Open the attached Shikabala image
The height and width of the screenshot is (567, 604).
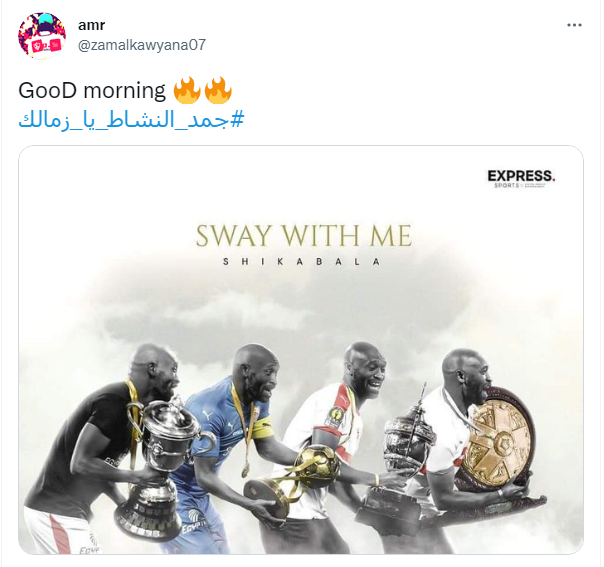[x=301, y=350]
